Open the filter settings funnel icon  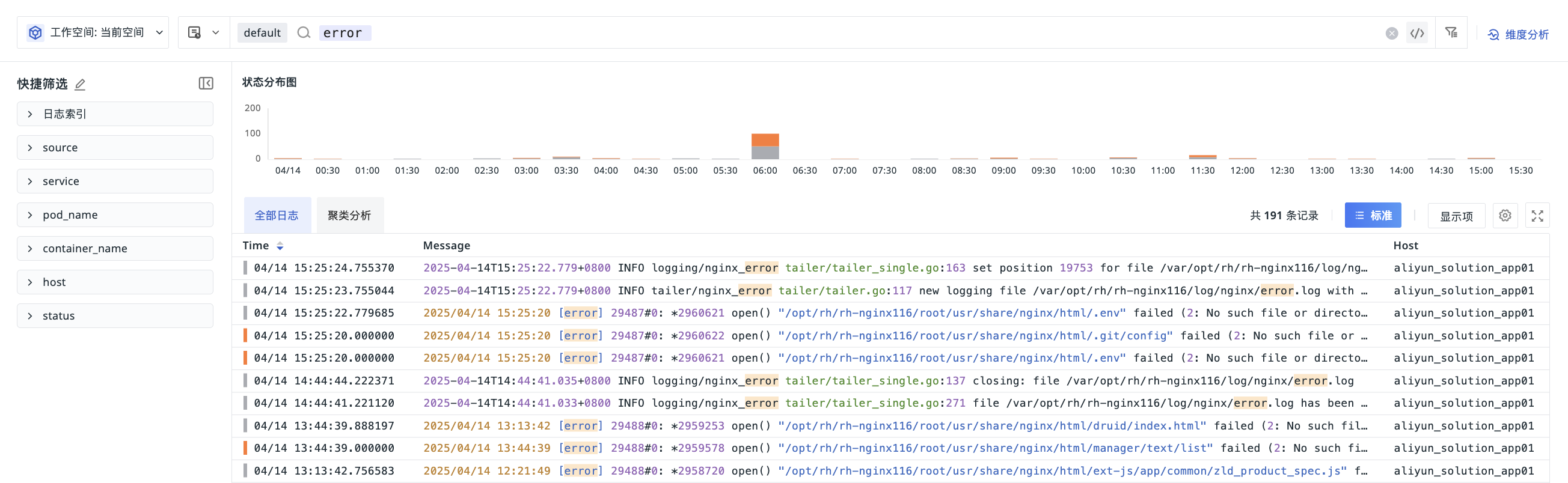(1451, 32)
